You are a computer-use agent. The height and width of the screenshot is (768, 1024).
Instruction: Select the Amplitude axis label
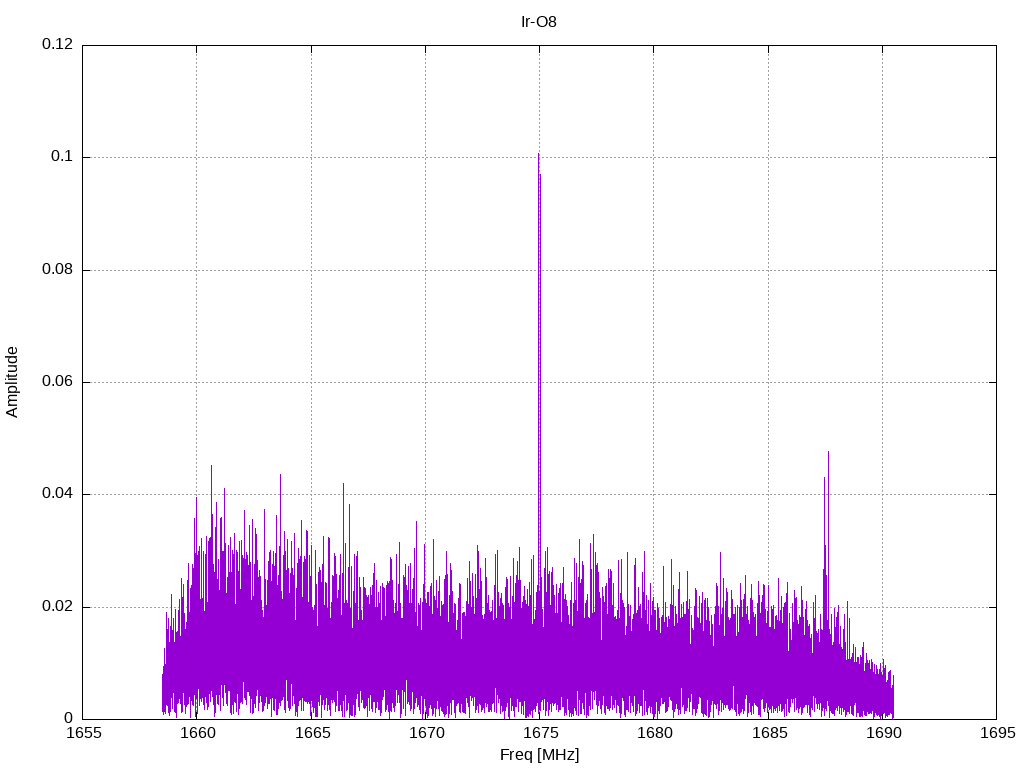12,382
